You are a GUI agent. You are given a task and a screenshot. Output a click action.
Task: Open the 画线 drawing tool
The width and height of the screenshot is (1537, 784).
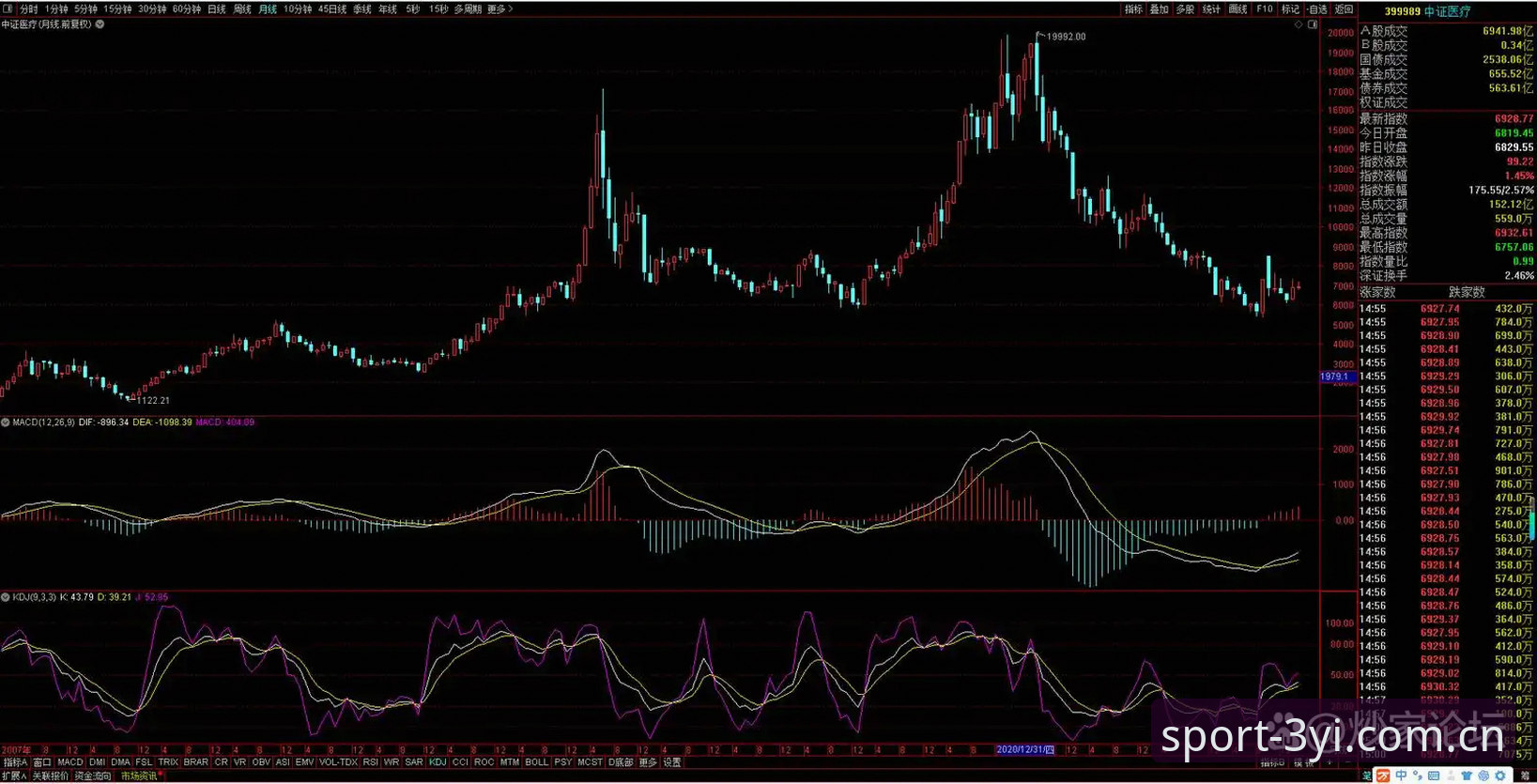[x=1238, y=8]
